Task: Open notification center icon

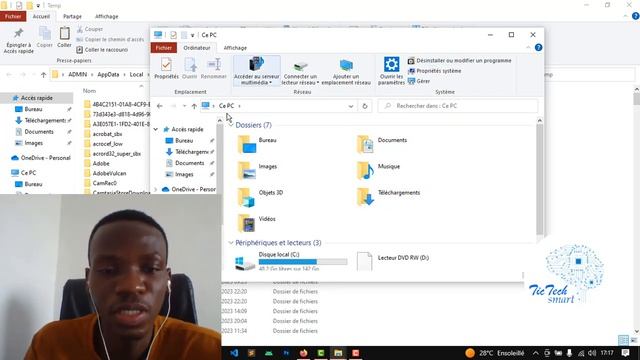Action: pos(626,353)
